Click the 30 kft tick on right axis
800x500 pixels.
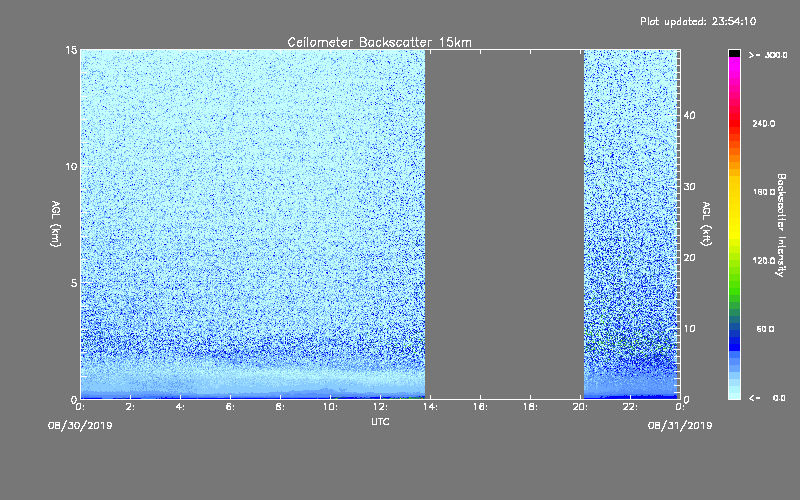(x=689, y=186)
